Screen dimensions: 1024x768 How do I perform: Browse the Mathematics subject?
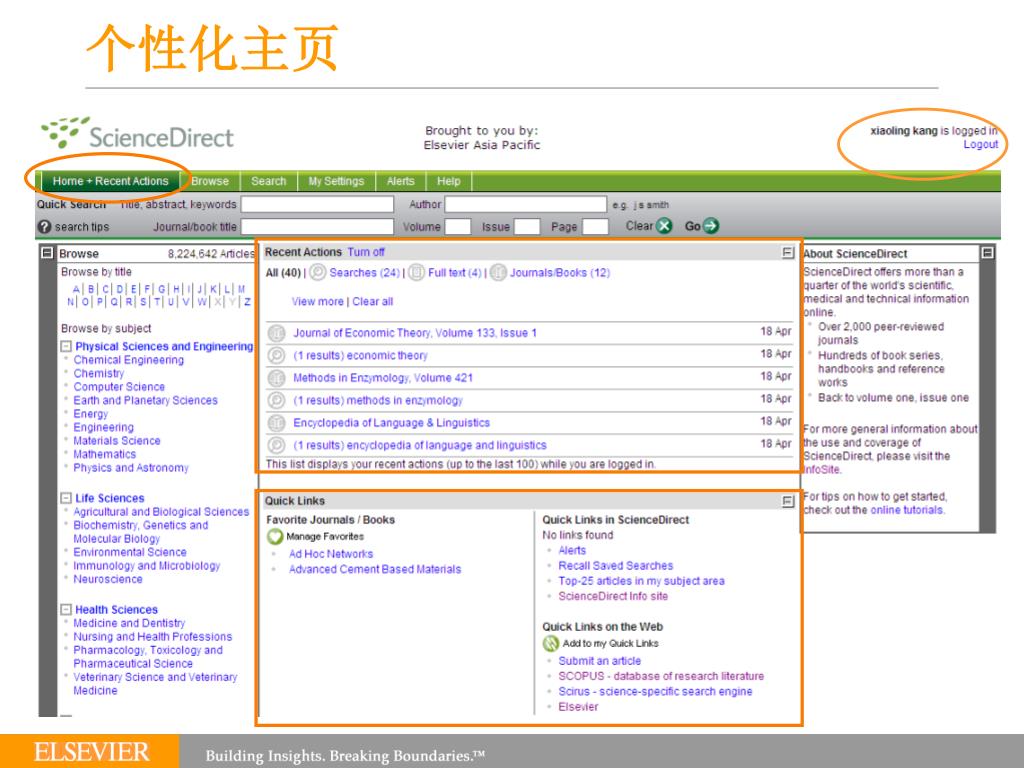[104, 455]
